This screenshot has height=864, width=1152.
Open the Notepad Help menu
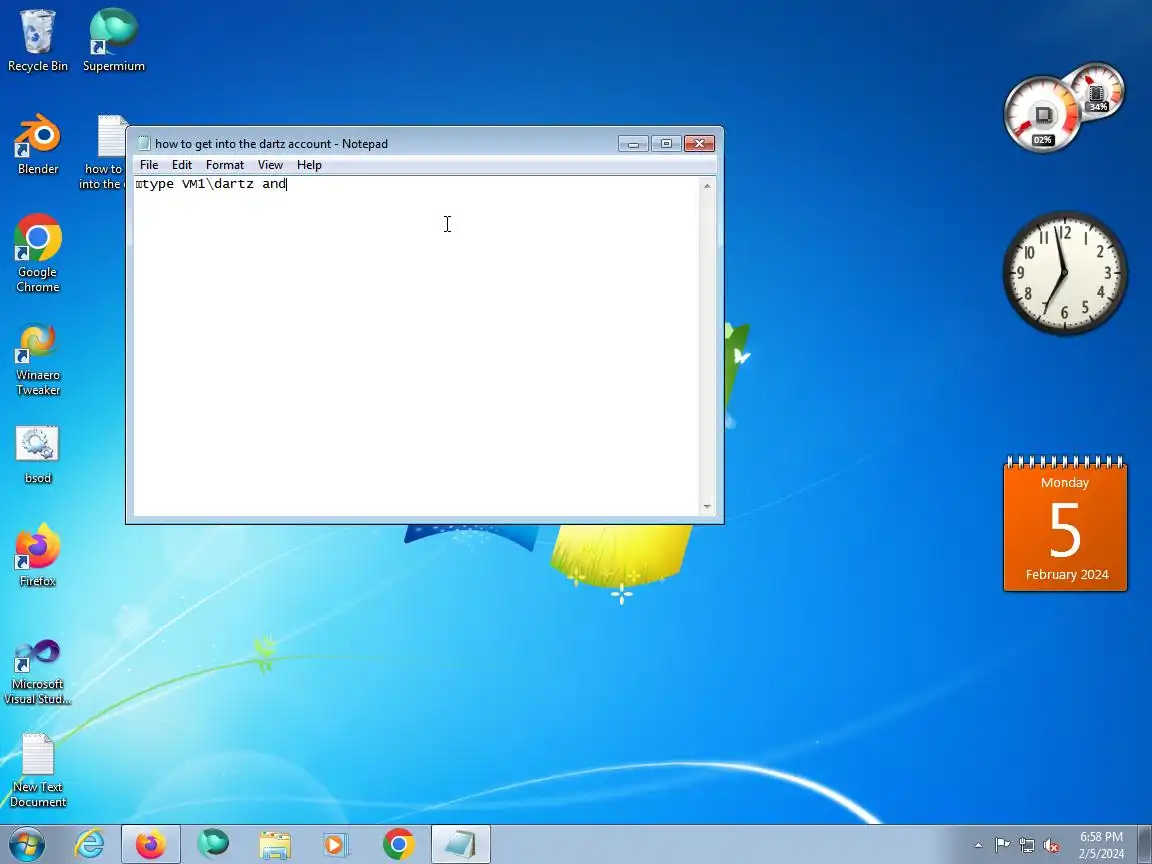pyautogui.click(x=309, y=165)
